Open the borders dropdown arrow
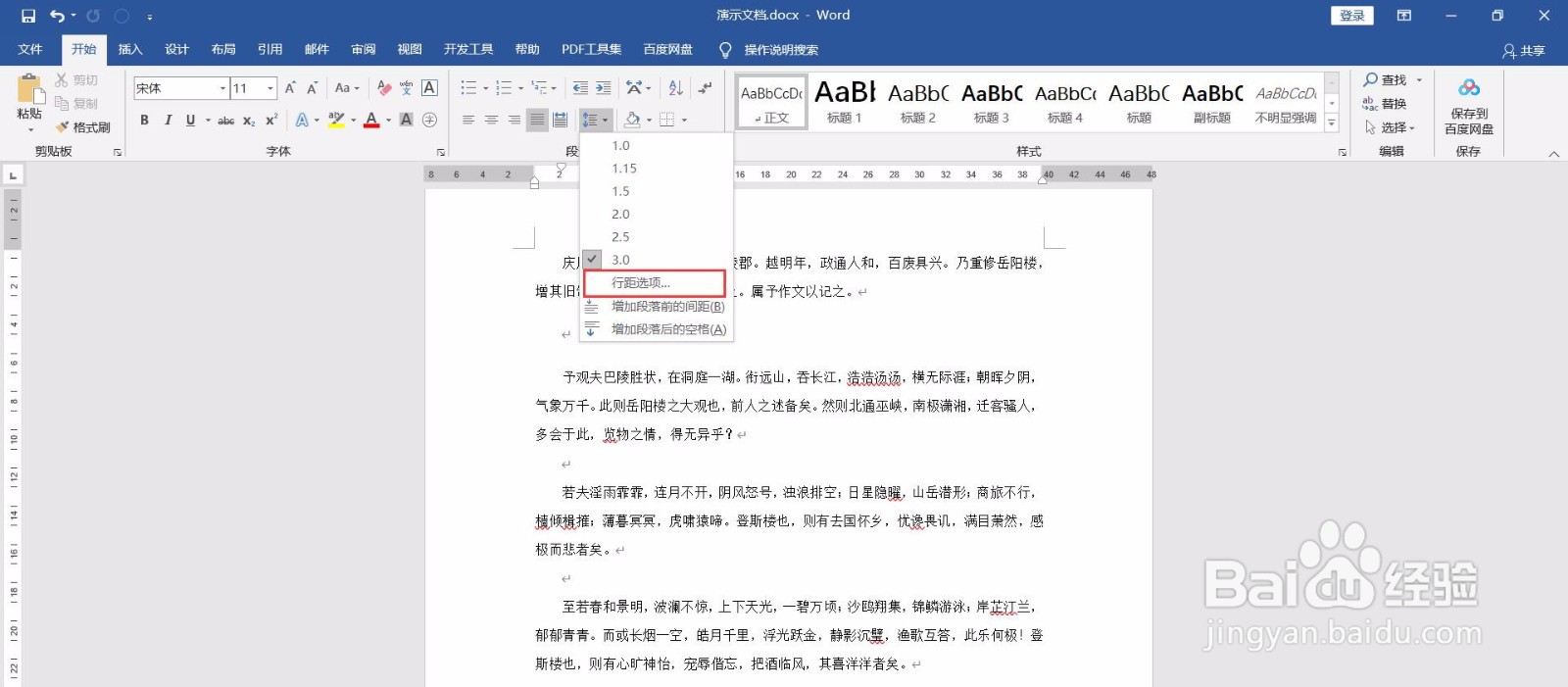1568x687 pixels. tap(684, 120)
